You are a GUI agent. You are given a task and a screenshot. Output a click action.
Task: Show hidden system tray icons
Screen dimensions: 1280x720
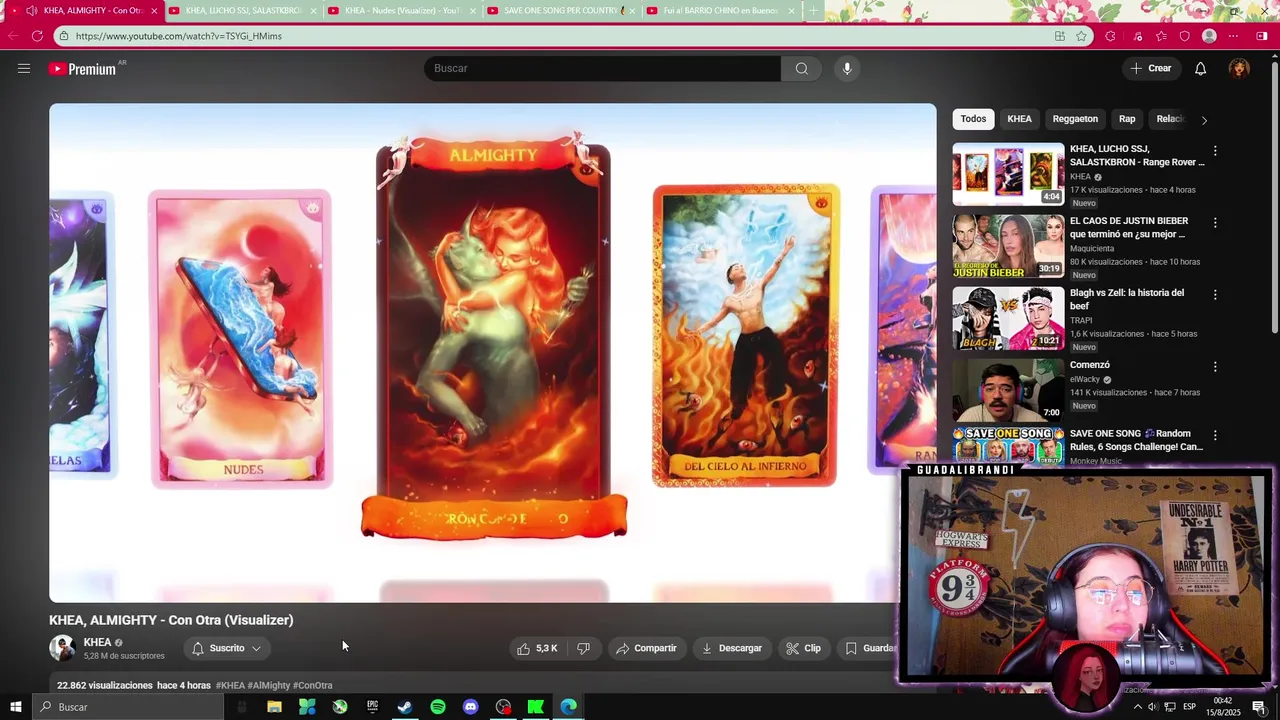pos(1137,707)
